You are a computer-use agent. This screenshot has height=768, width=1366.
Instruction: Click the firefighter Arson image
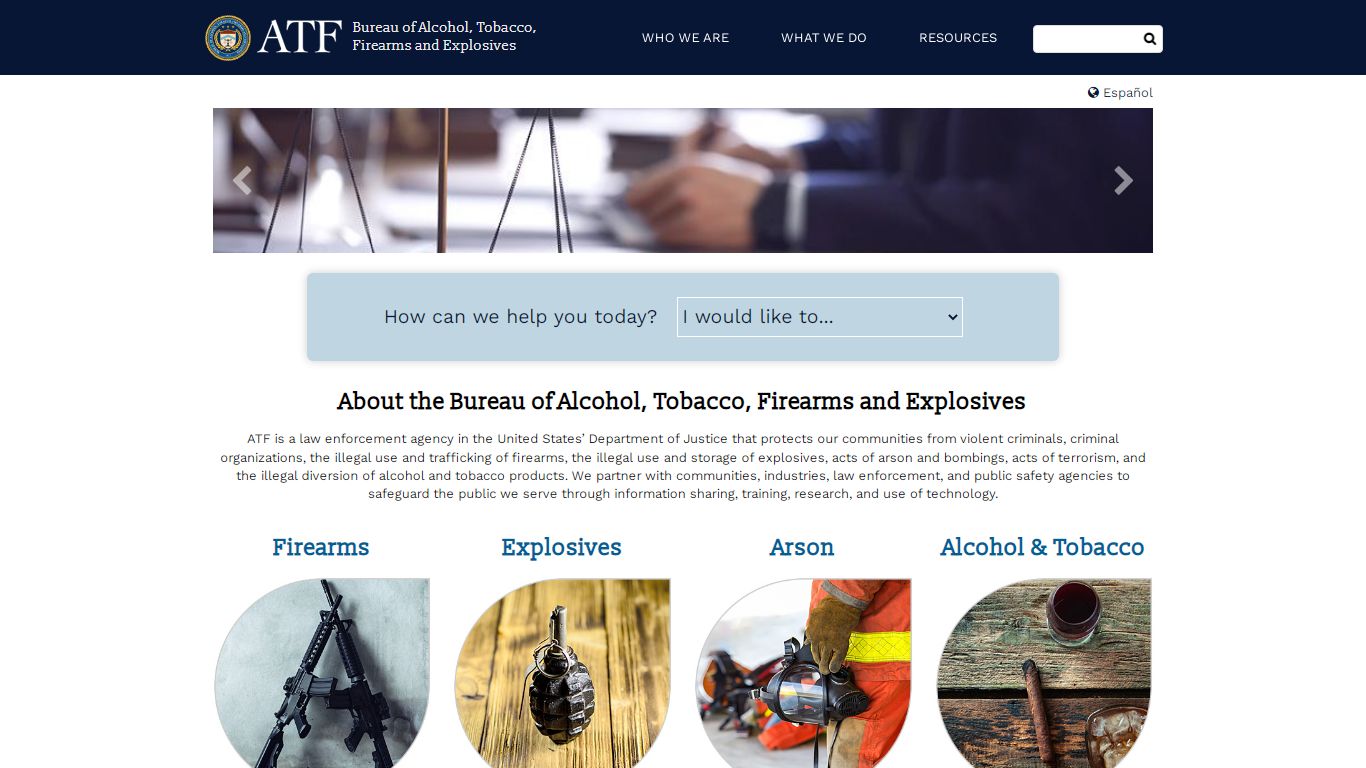point(804,673)
